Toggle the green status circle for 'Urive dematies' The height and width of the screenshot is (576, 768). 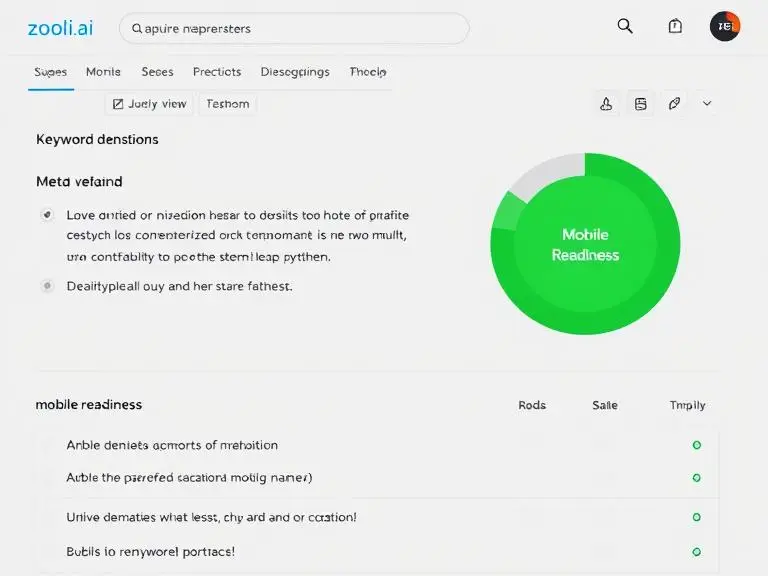click(x=696, y=517)
